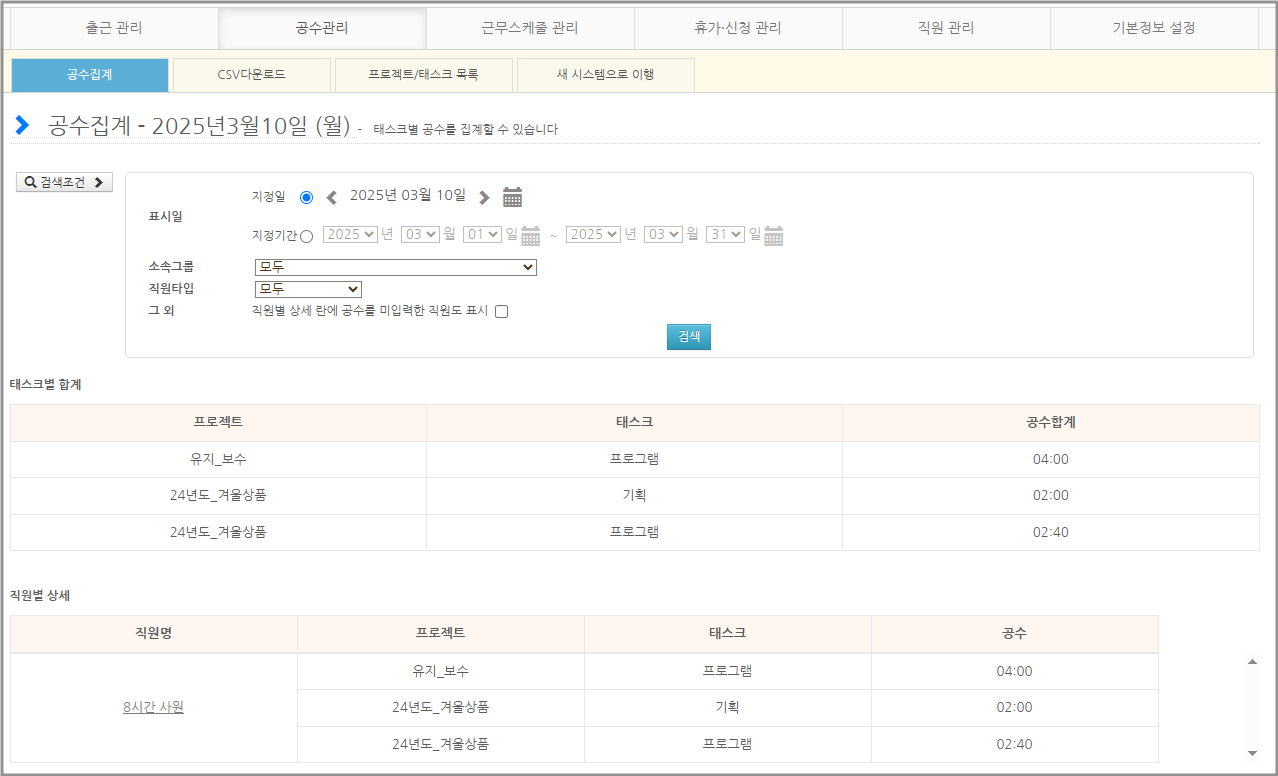This screenshot has height=776, width=1278.
Task: Open the calendar picker for 지정일
Action: tap(512, 197)
